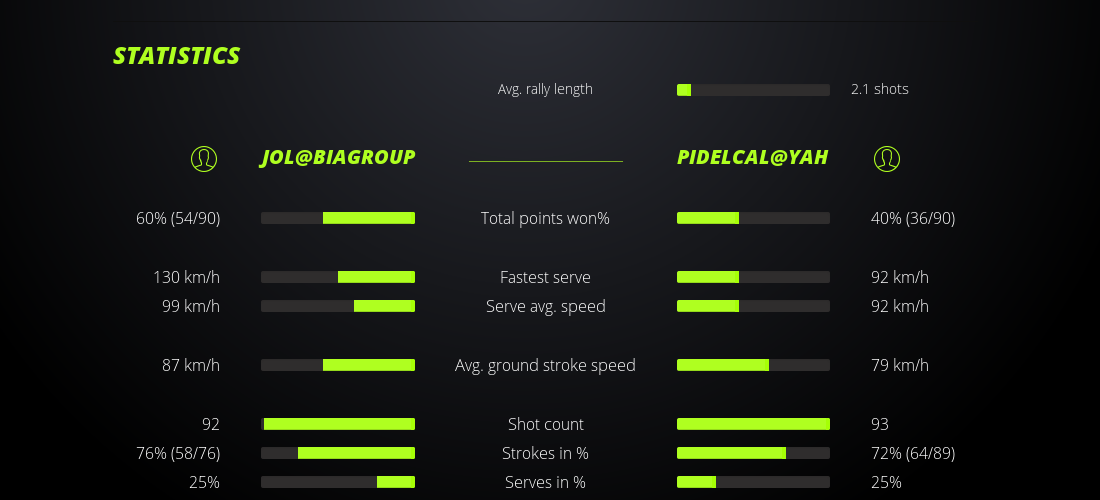
Task: Click JOL@BIAGROUP's Fastest serve bar
Action: point(338,277)
